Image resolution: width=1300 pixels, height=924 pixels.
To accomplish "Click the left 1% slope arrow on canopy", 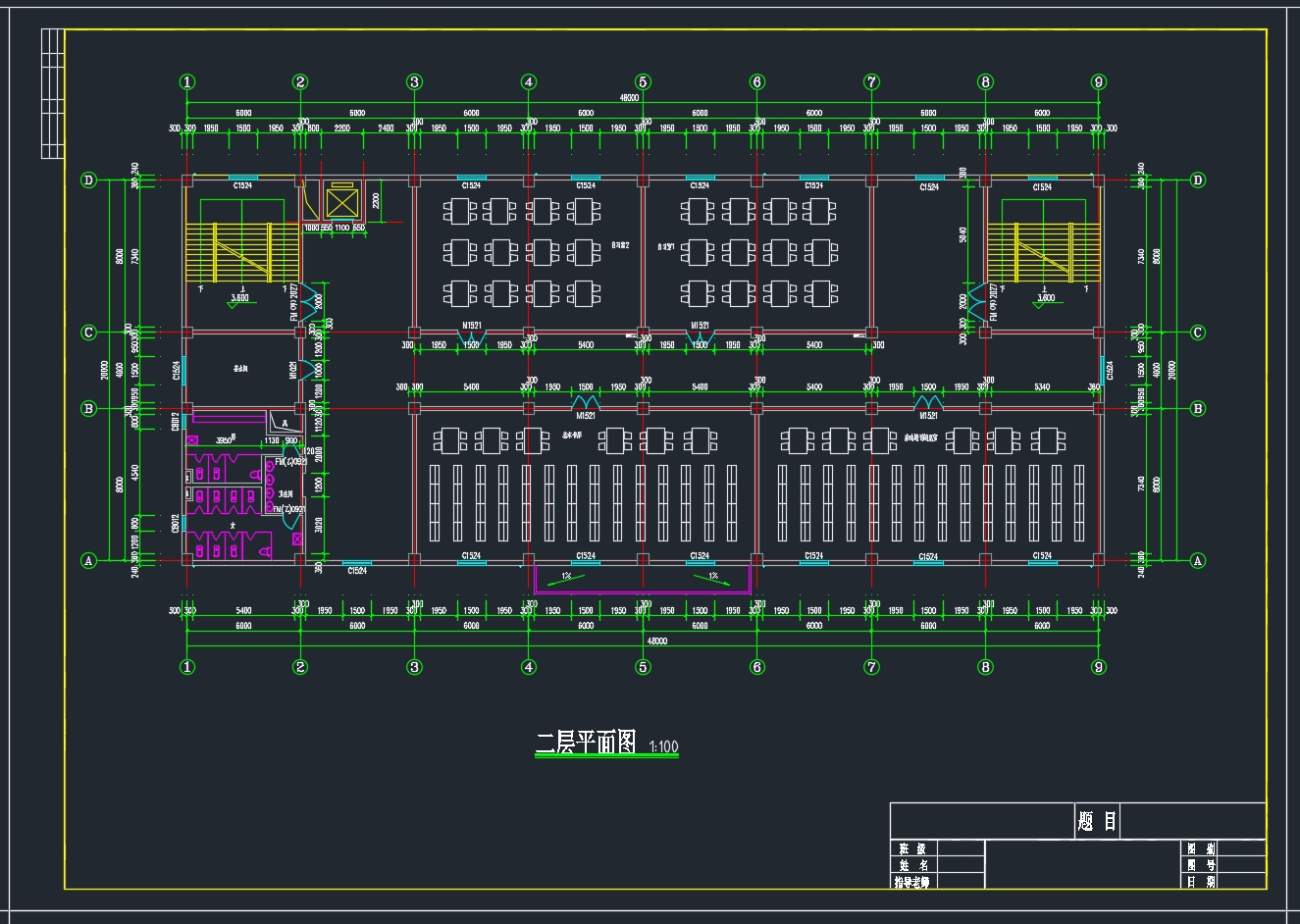I will [x=568, y=577].
